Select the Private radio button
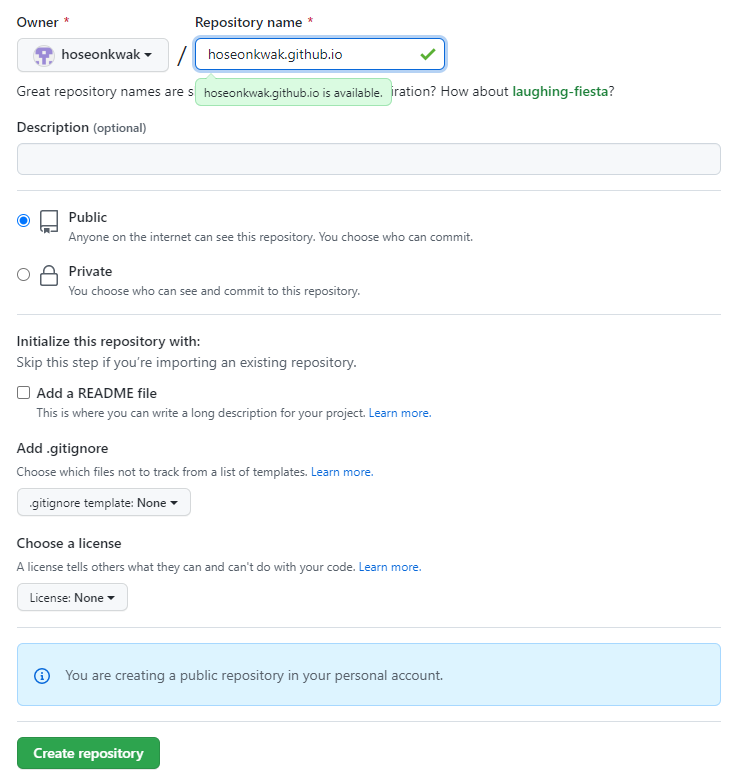This screenshot has width=741, height=771. click(x=24, y=275)
